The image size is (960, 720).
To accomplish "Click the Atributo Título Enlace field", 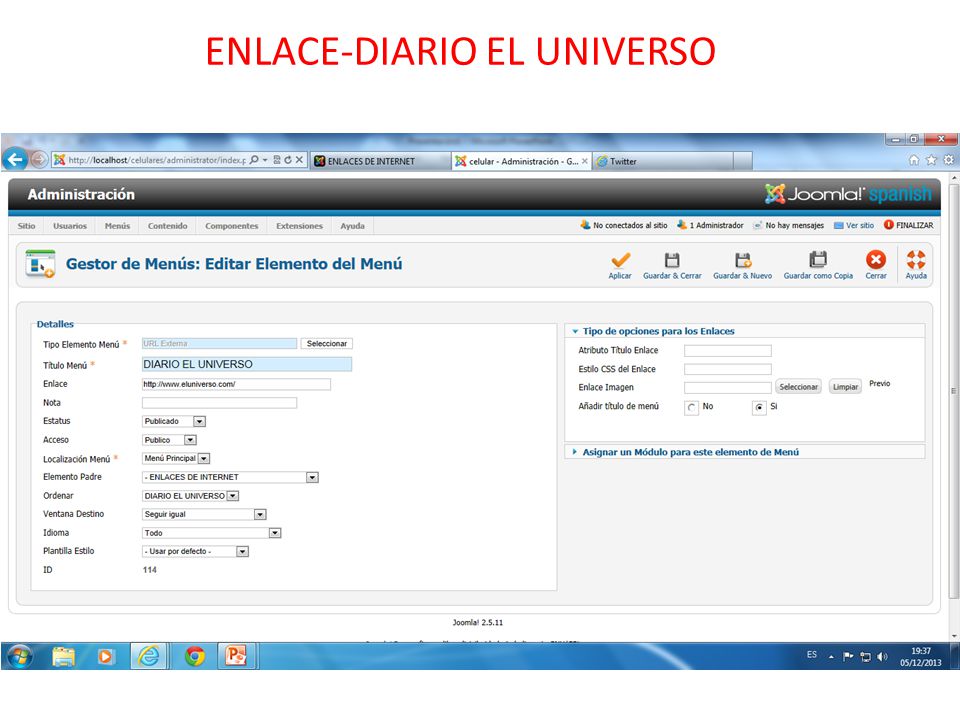I will (x=727, y=351).
